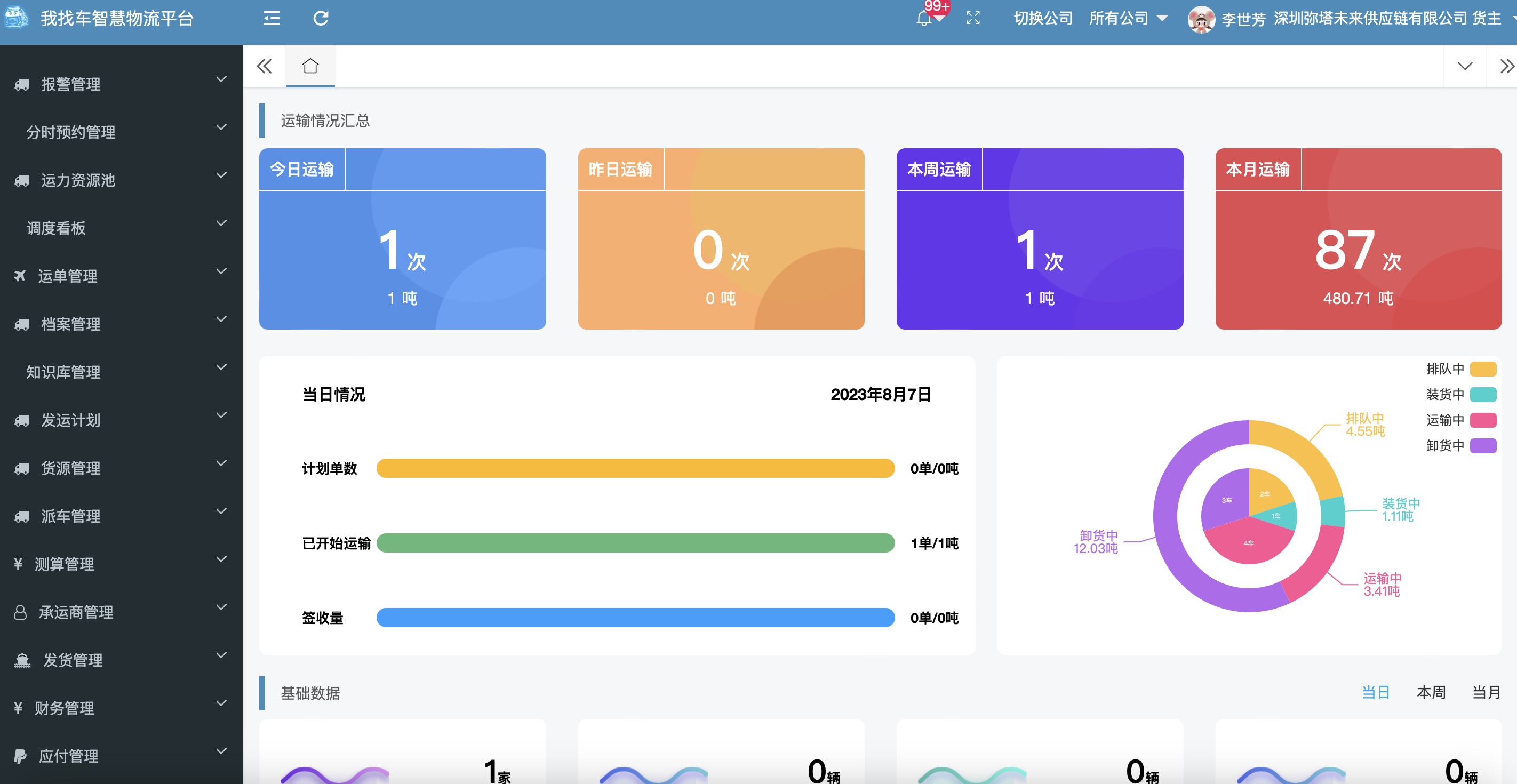Toggle fullscreen mode icon
Screen dimensions: 1517x784
(973, 18)
